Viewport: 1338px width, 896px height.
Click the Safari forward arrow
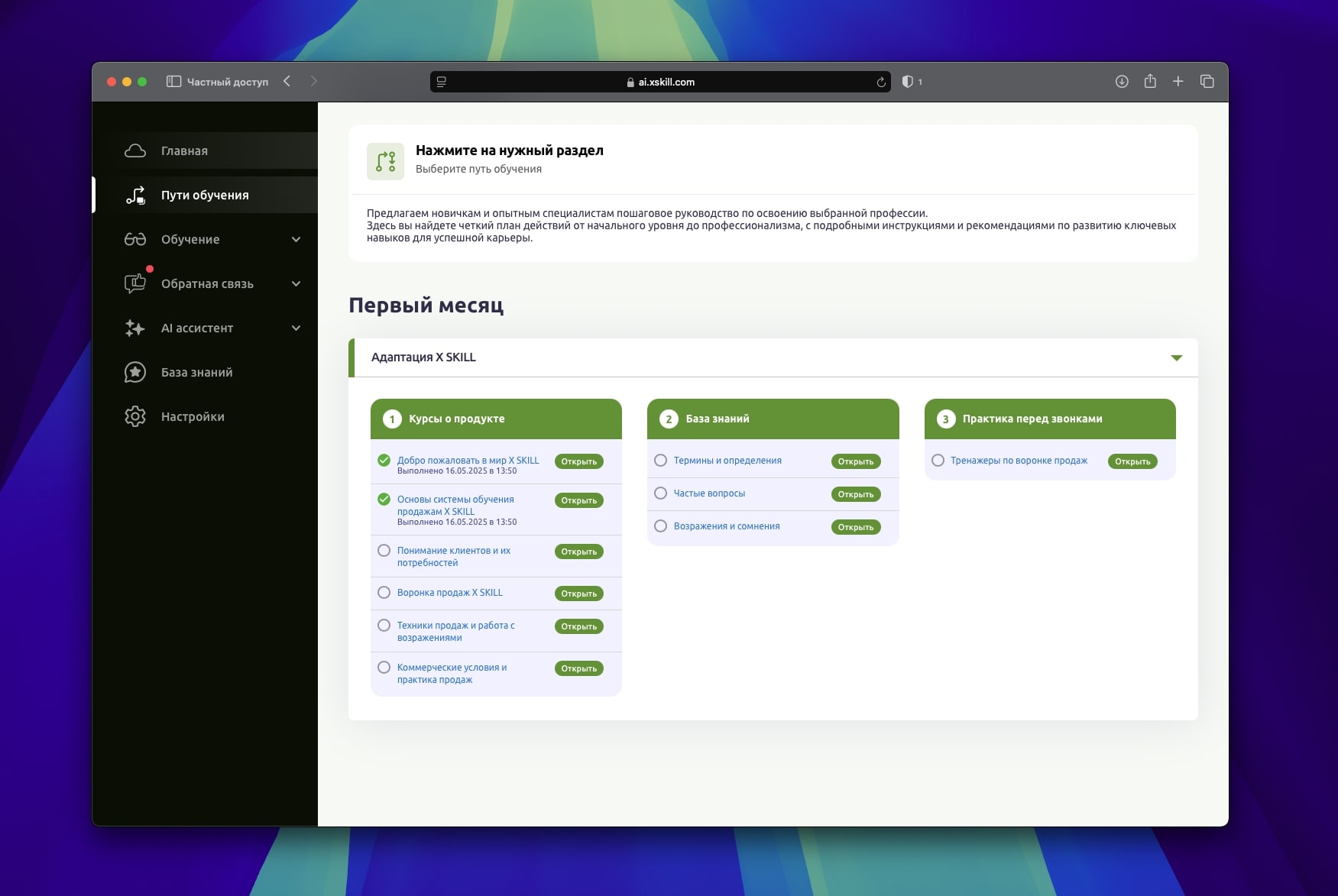click(313, 81)
